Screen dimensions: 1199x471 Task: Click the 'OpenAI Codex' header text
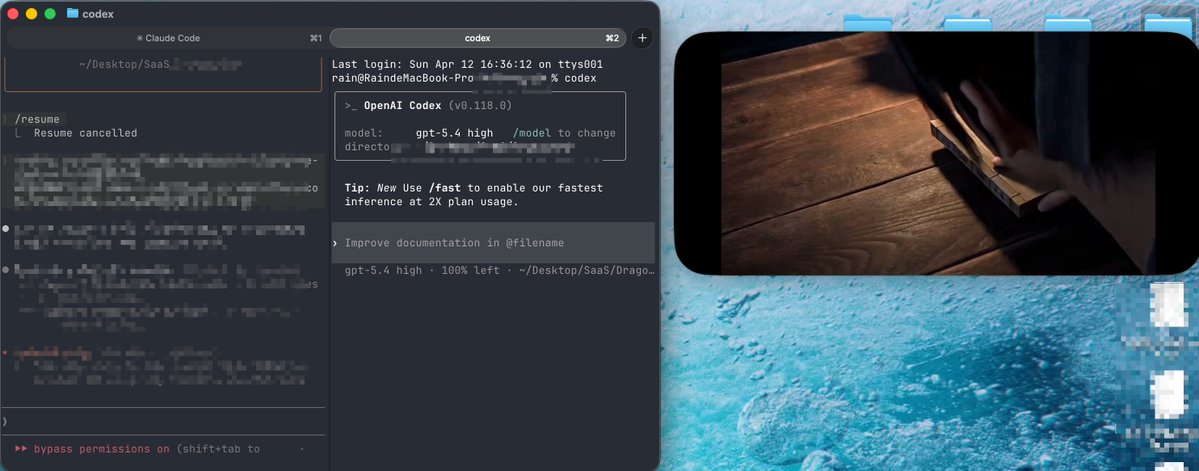point(403,106)
